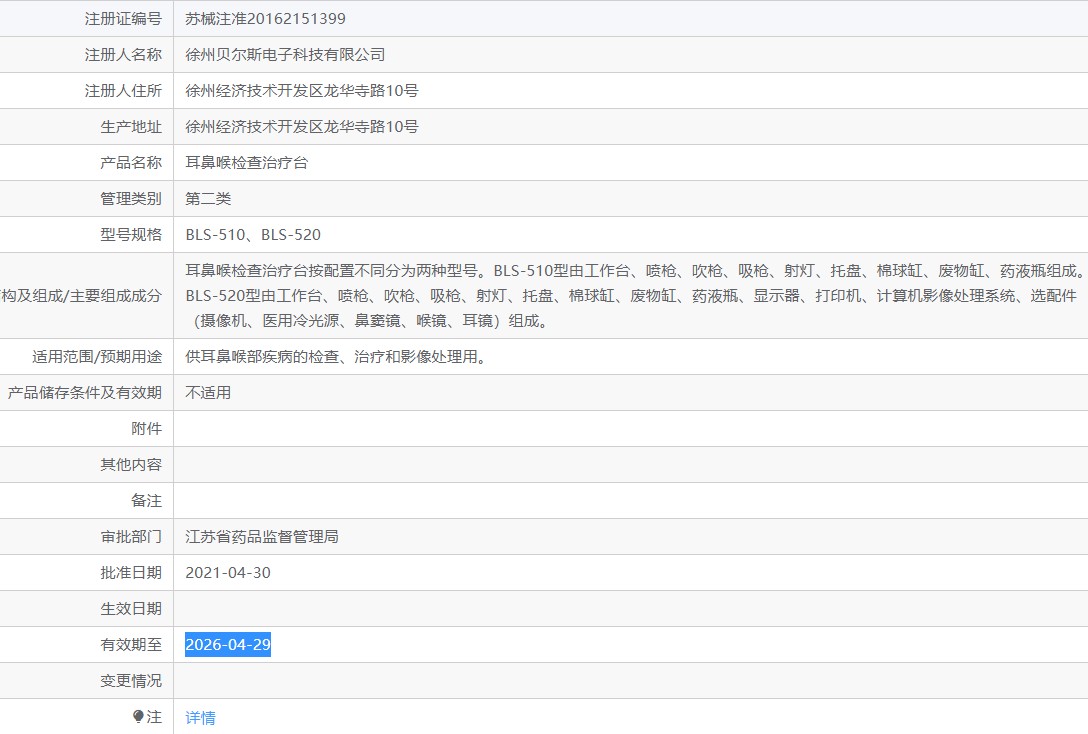
Task: Click the 注册人名称 label
Action: tap(123, 55)
